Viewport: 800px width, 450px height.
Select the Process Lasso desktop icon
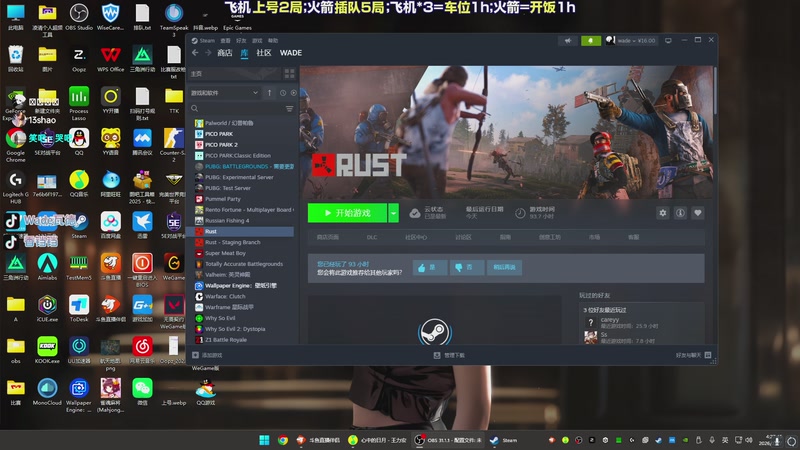79,103
